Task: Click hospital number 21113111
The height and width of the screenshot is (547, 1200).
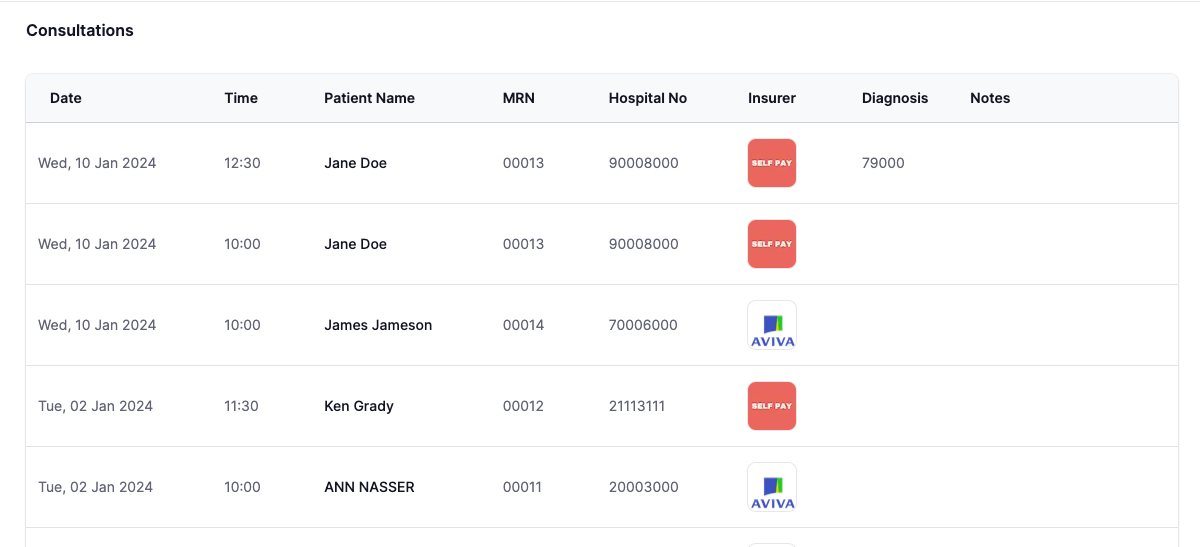Action: (637, 406)
